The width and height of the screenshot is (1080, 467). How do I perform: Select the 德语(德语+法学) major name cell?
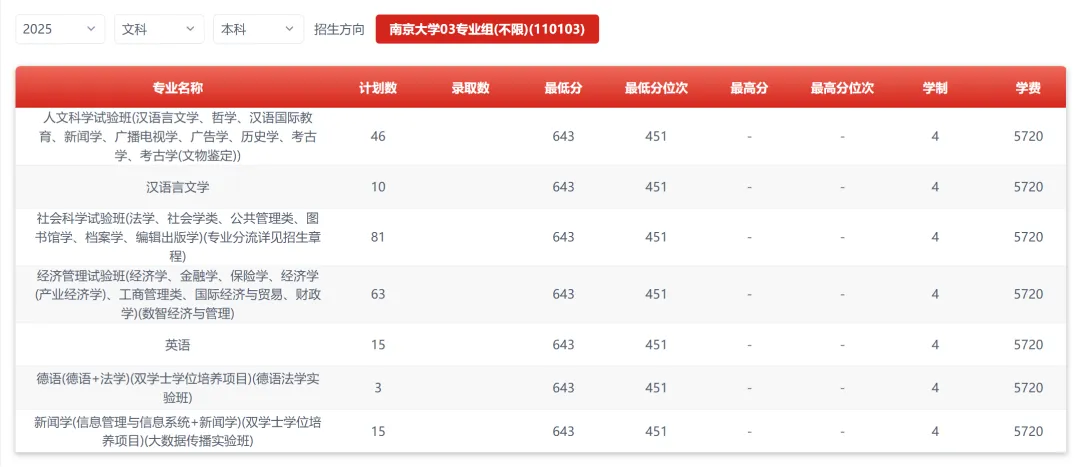coord(178,388)
